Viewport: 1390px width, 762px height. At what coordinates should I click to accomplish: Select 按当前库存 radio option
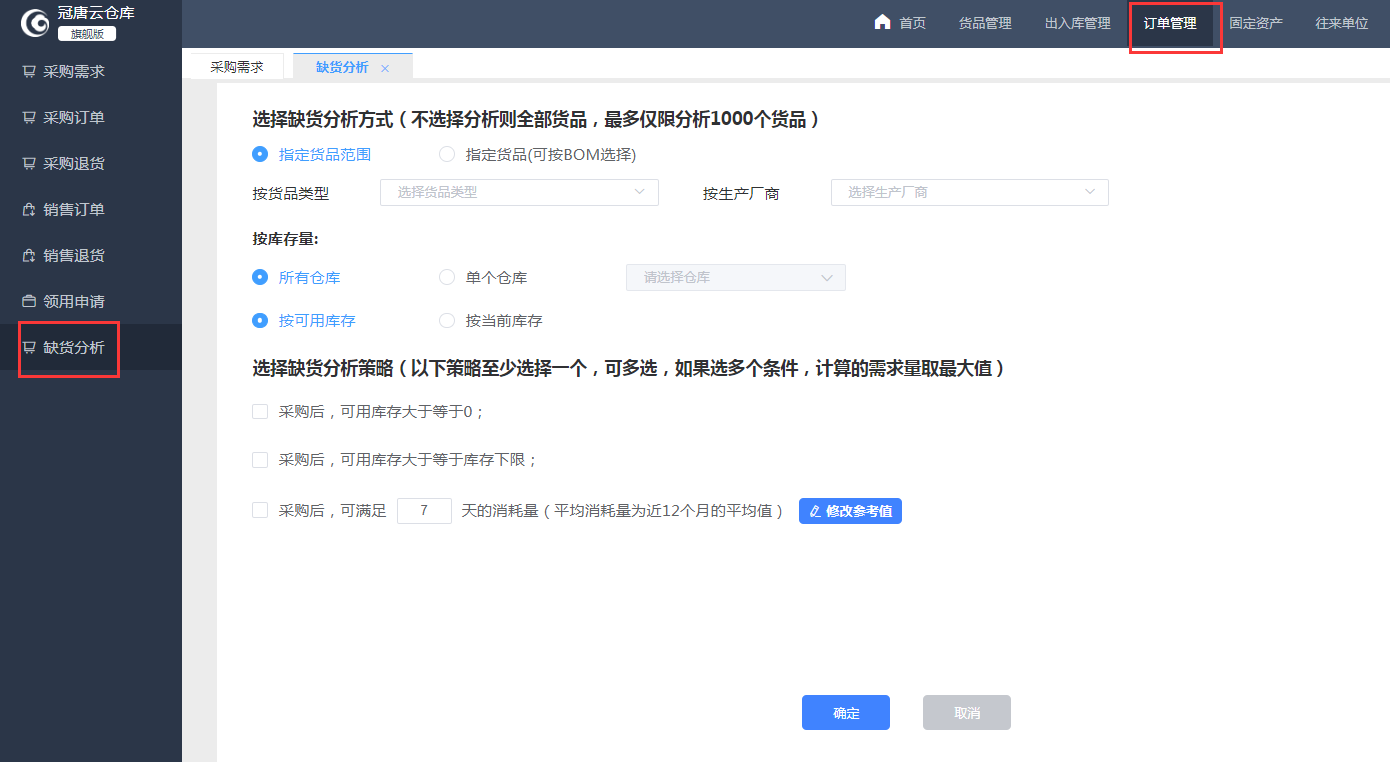[x=447, y=320]
